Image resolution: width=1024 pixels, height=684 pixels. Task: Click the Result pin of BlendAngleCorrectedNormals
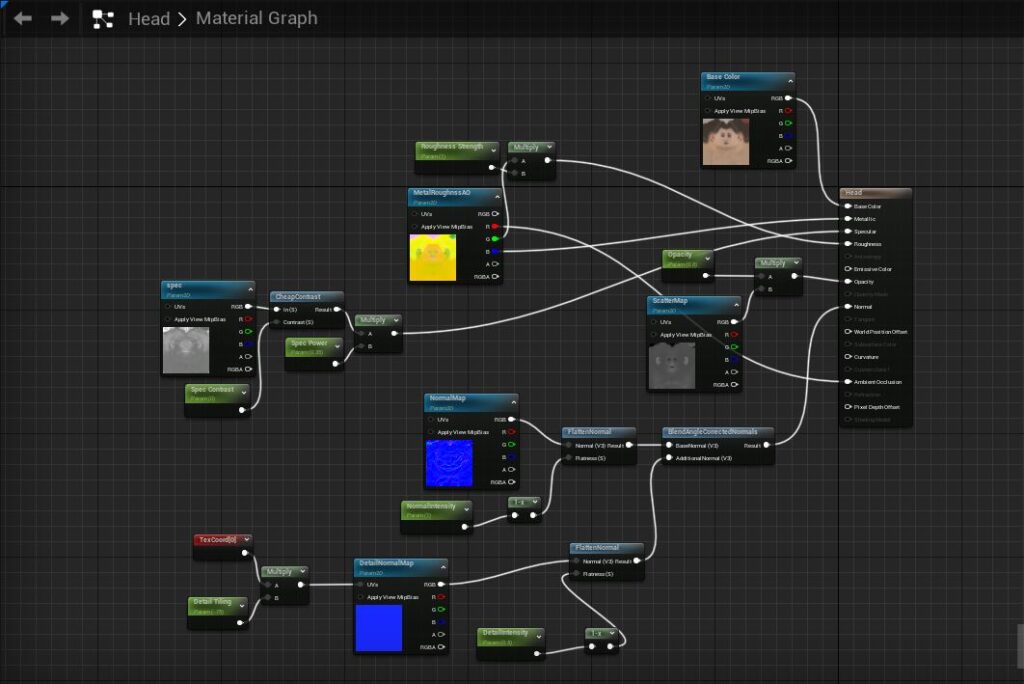[x=765, y=445]
